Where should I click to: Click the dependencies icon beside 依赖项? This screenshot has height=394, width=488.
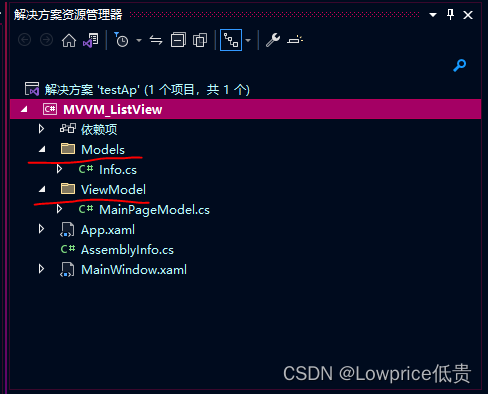[x=68, y=128]
